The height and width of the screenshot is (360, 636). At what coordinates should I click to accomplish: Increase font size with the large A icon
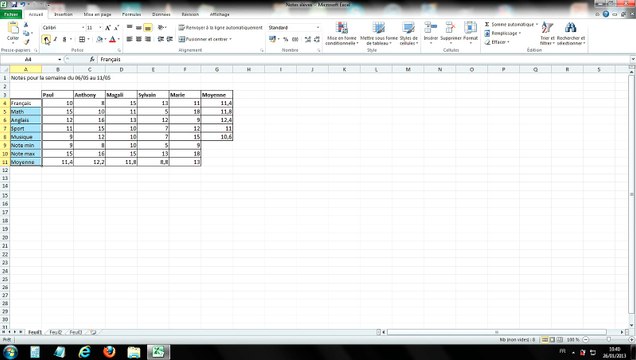pos(107,28)
